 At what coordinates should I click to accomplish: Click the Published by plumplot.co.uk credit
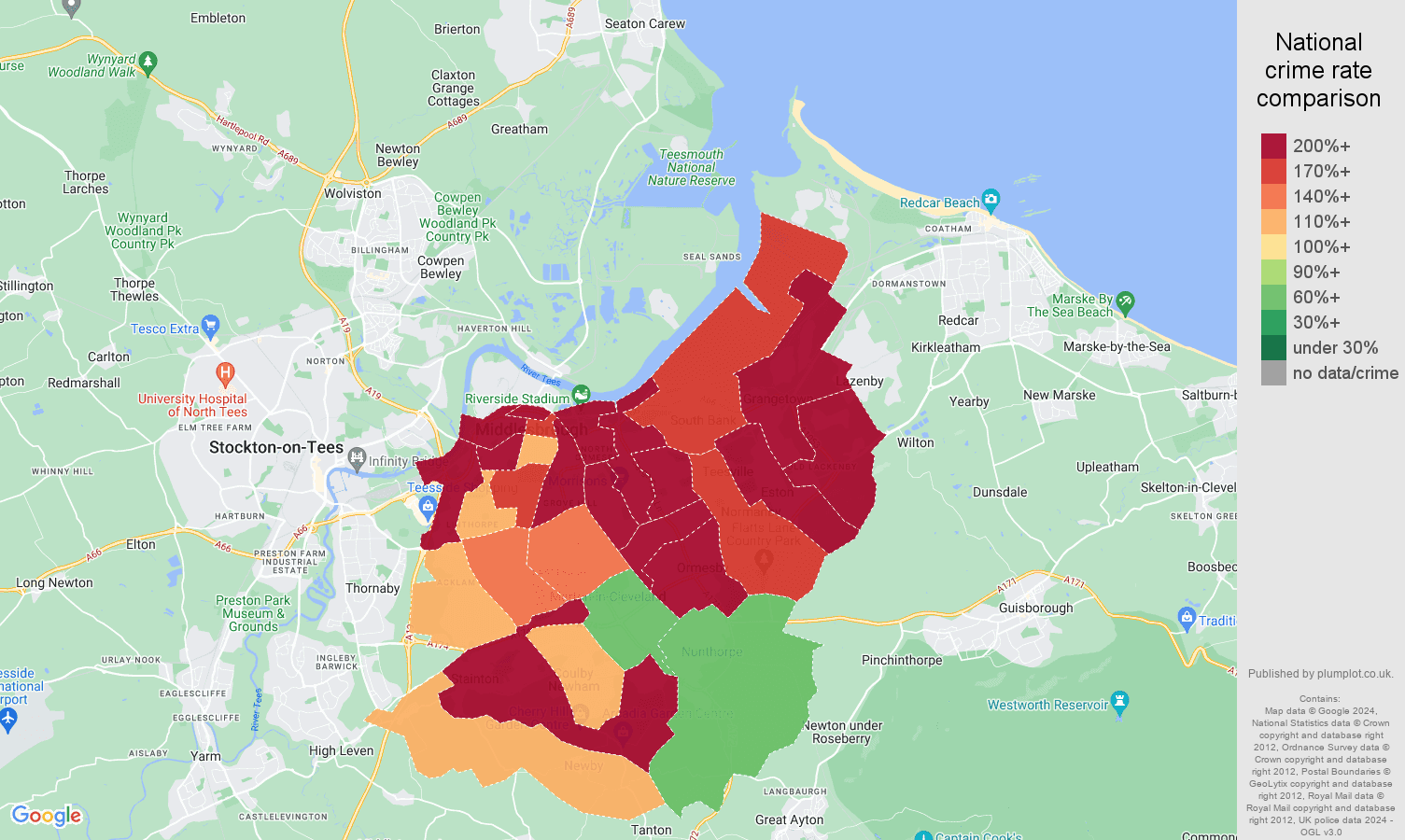click(1320, 674)
